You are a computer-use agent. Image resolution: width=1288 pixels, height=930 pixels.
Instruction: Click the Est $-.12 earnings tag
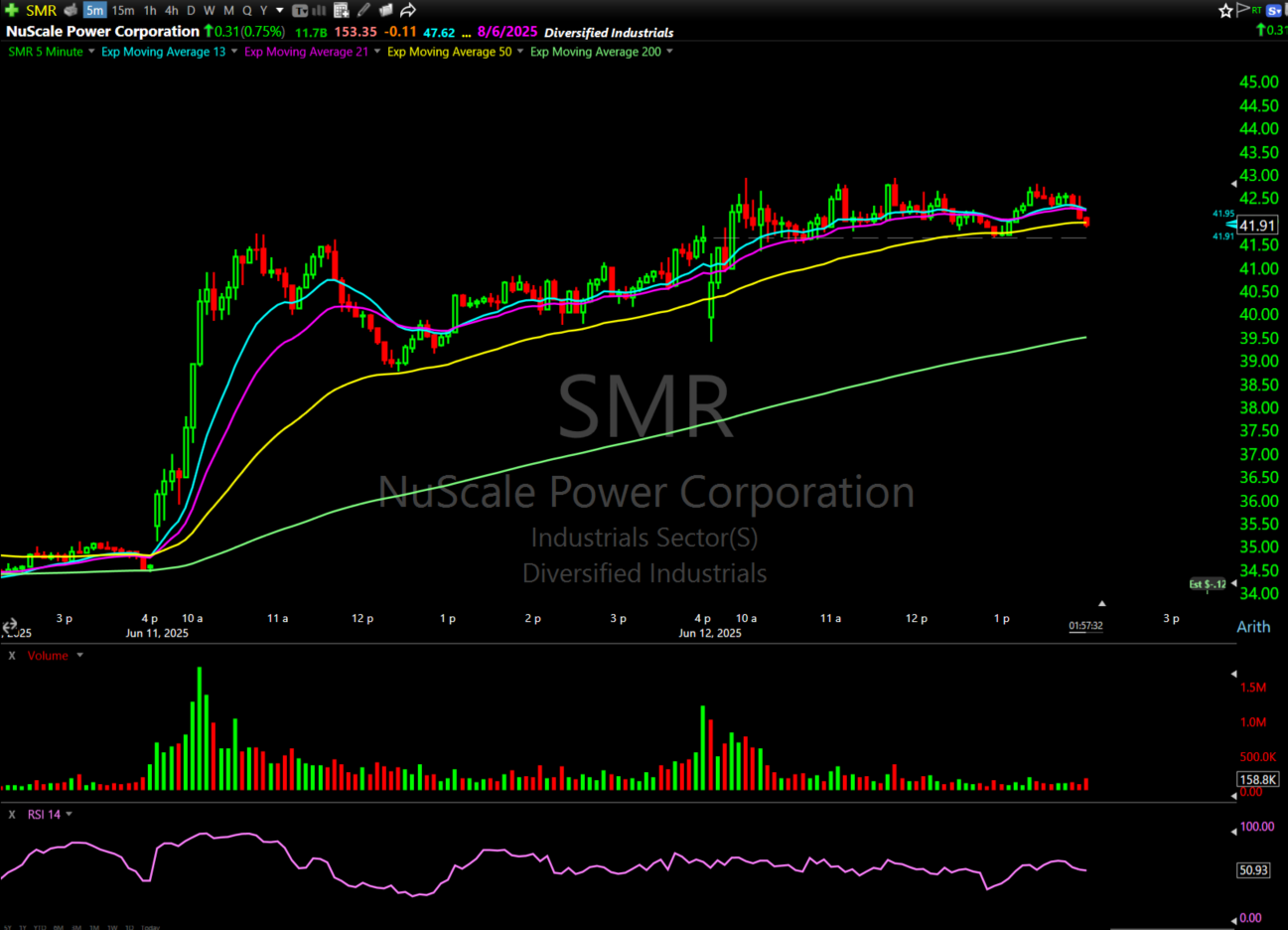pyautogui.click(x=1208, y=584)
